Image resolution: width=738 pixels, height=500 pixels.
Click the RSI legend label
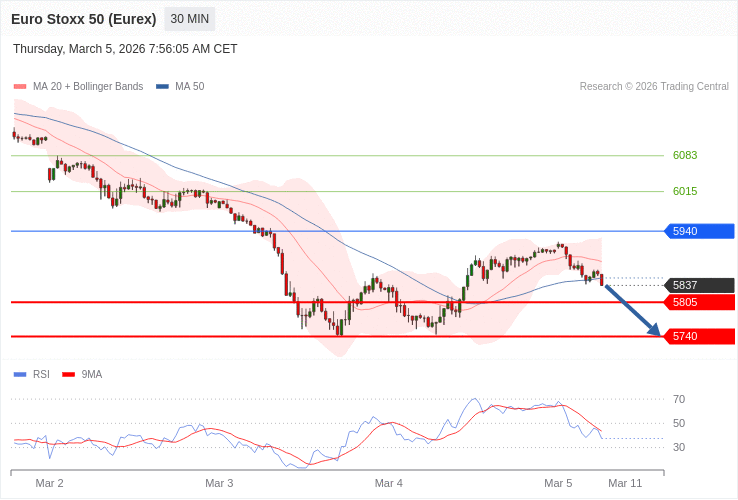(41, 375)
